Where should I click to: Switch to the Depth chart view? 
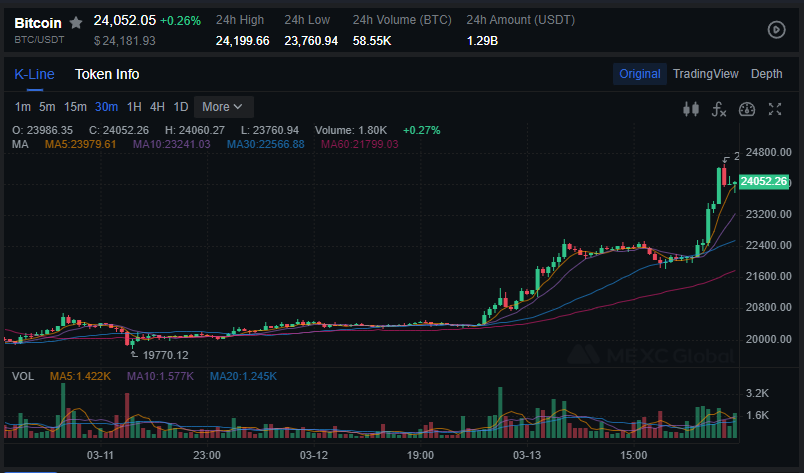[x=766, y=74]
